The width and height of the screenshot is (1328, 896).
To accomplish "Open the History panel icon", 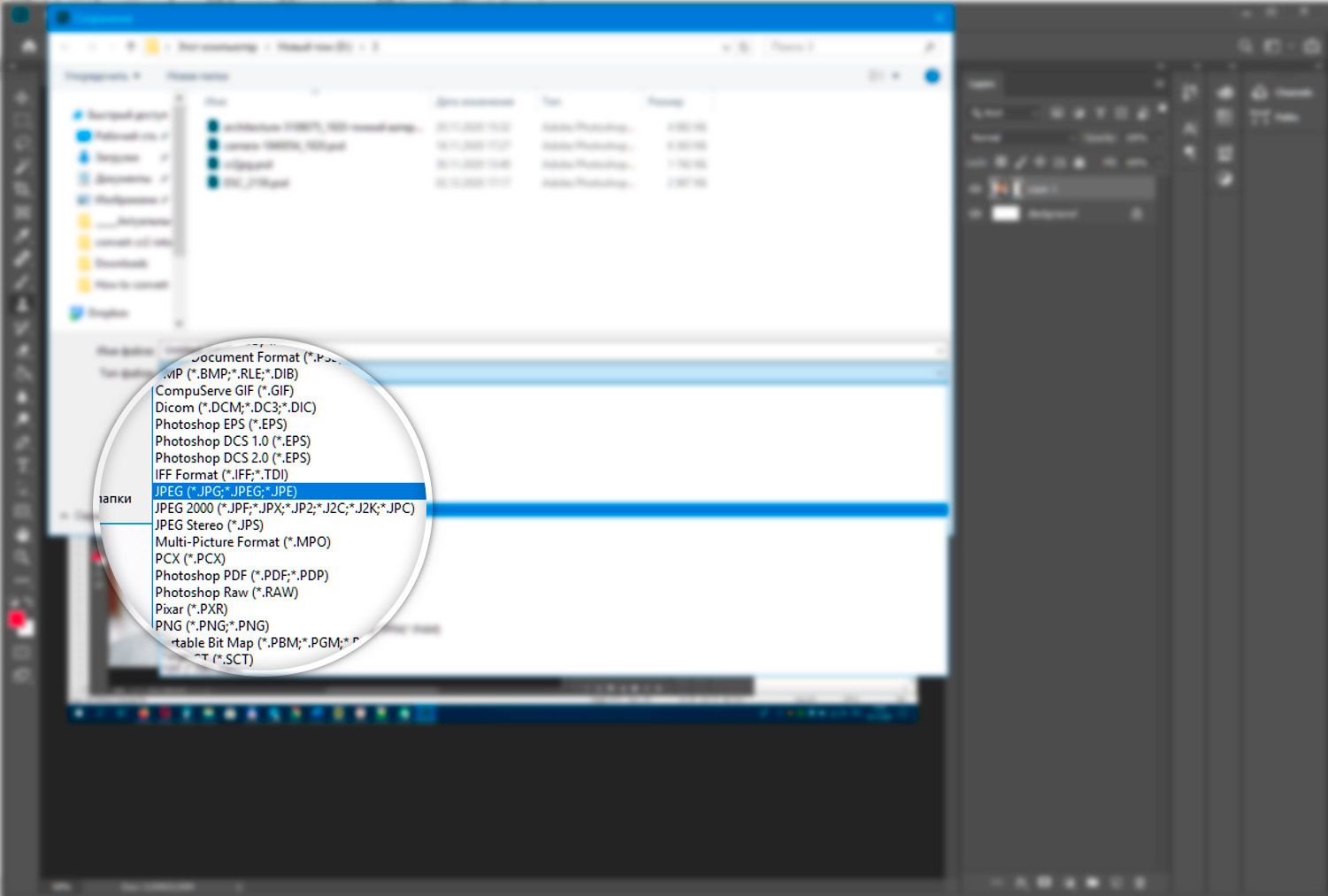I will coord(1191,128).
